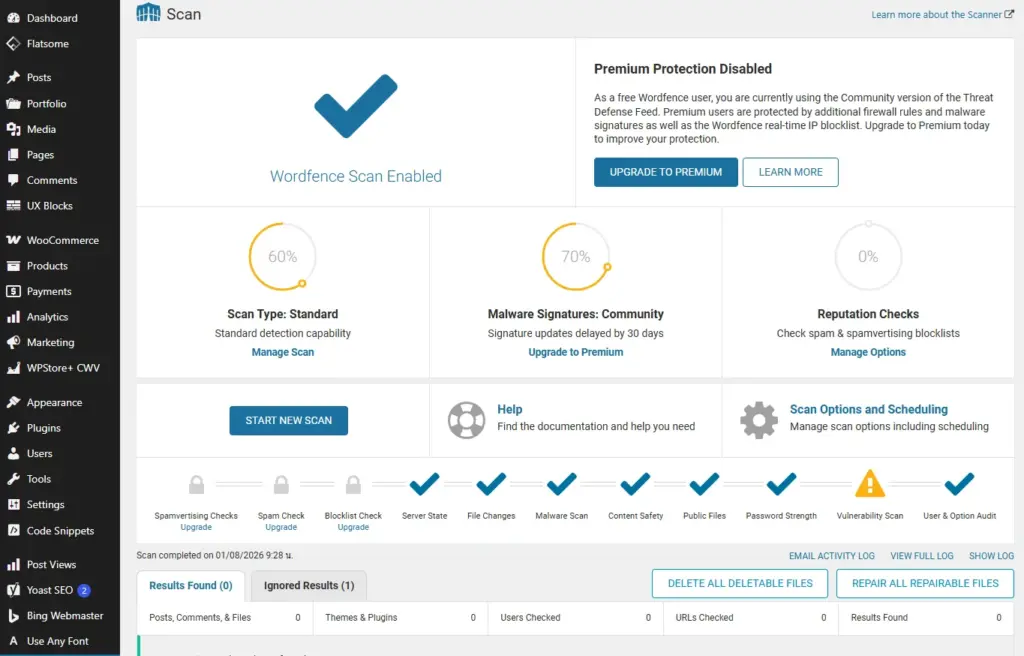Screen dimensions: 1024x656
Task: Click the 'Posts, Comments, & Files' text
Action: pyautogui.click(x=200, y=617)
